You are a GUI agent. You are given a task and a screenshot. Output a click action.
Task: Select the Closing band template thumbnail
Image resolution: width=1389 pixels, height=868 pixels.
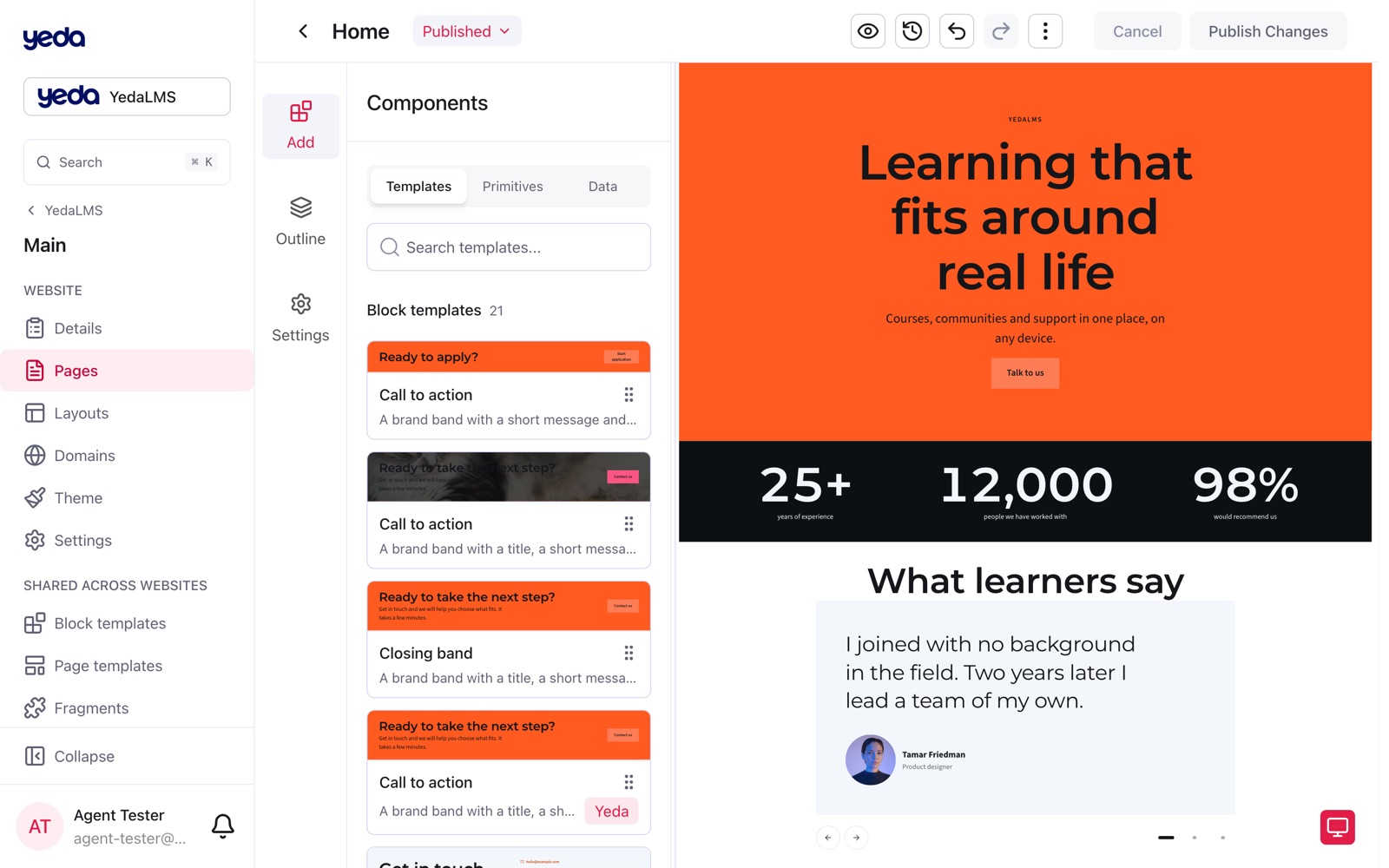(x=509, y=606)
